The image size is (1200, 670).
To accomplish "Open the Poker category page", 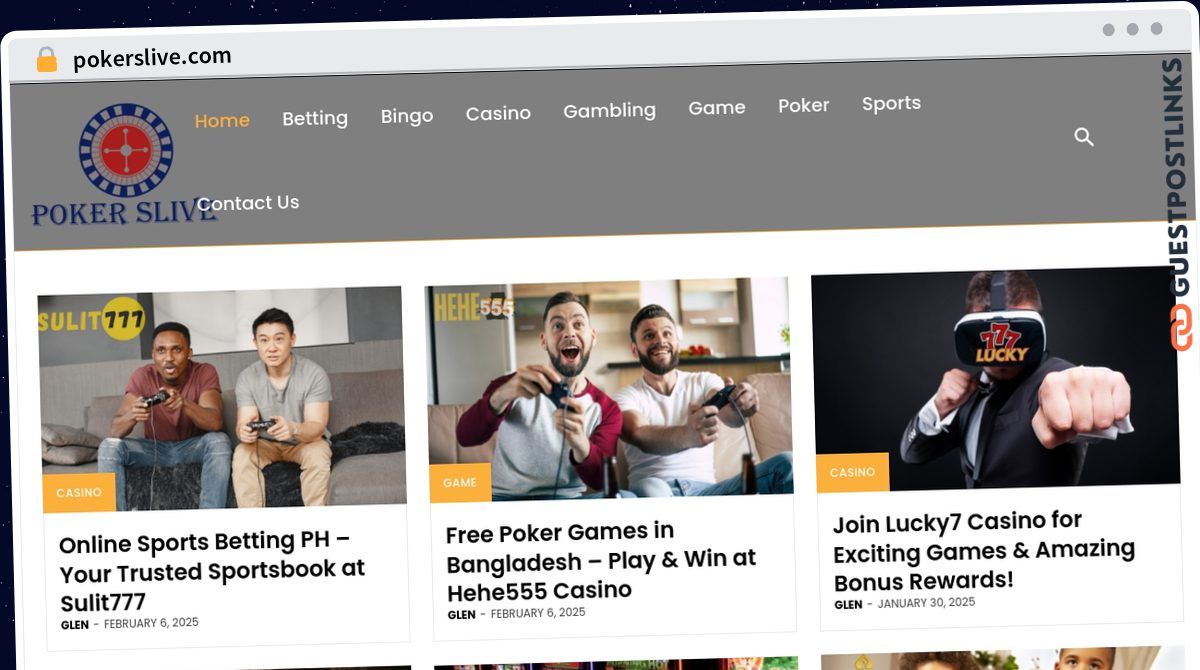I will (x=804, y=105).
